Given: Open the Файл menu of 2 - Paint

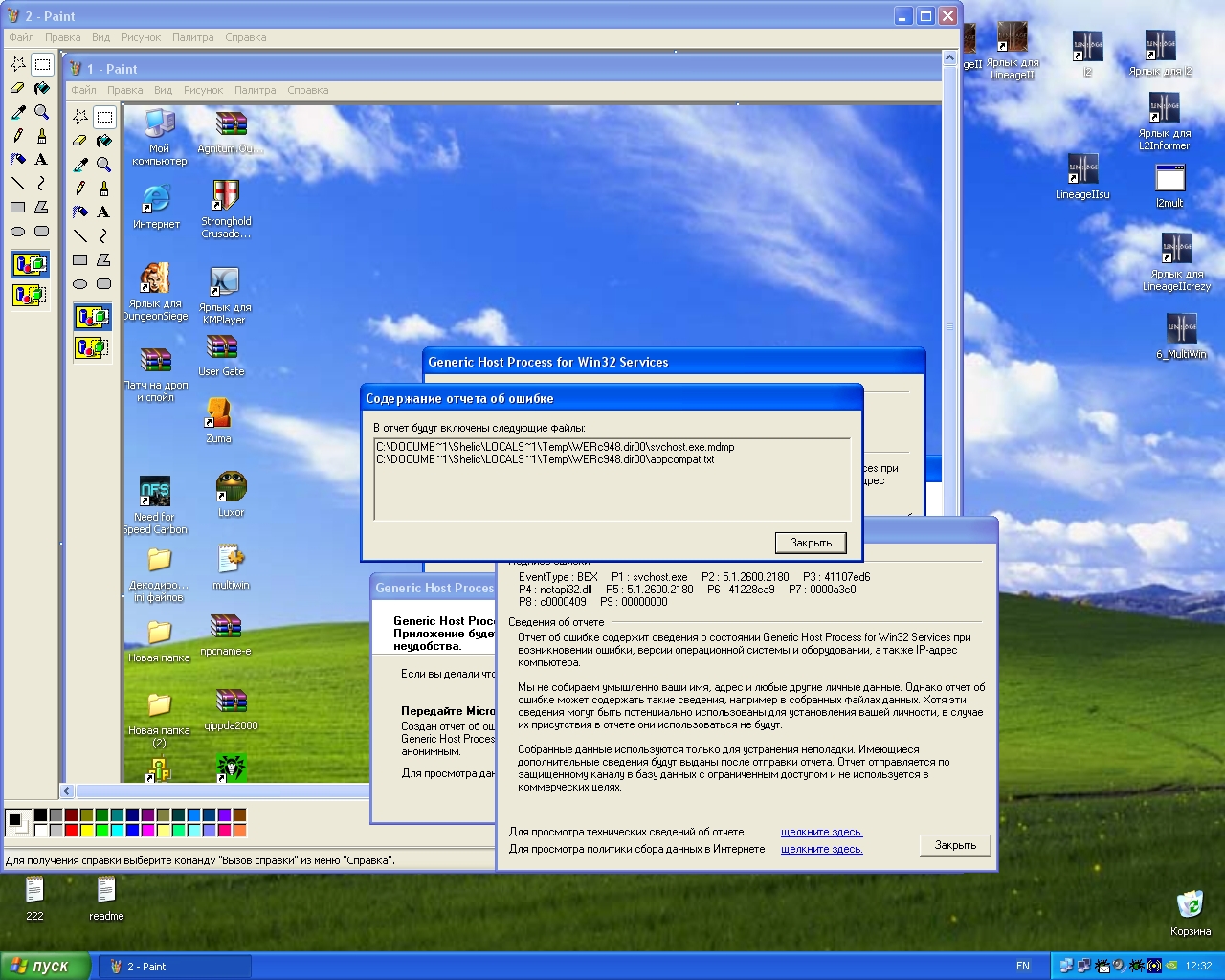Looking at the screenshot, I should (x=21, y=37).
